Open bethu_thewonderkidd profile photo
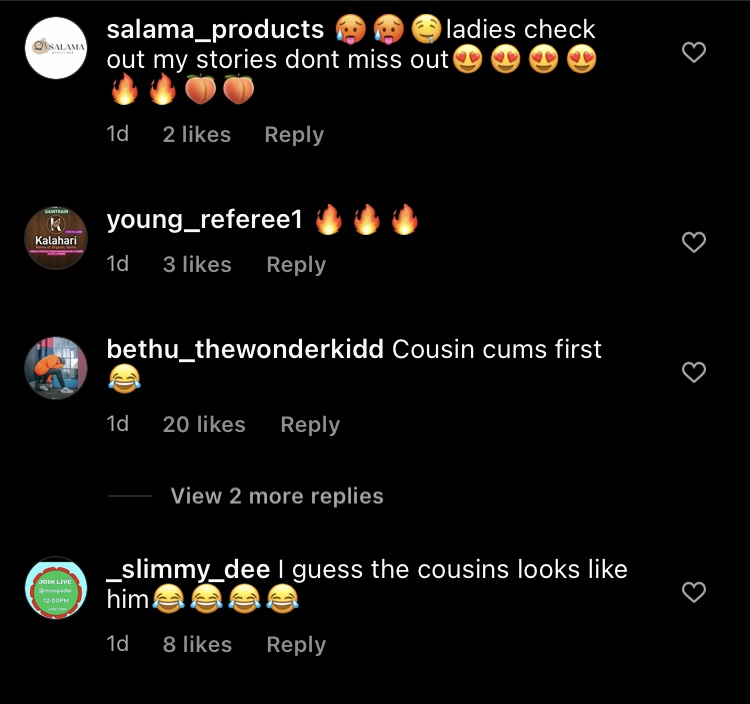Viewport: 750px width, 704px height. [x=56, y=368]
